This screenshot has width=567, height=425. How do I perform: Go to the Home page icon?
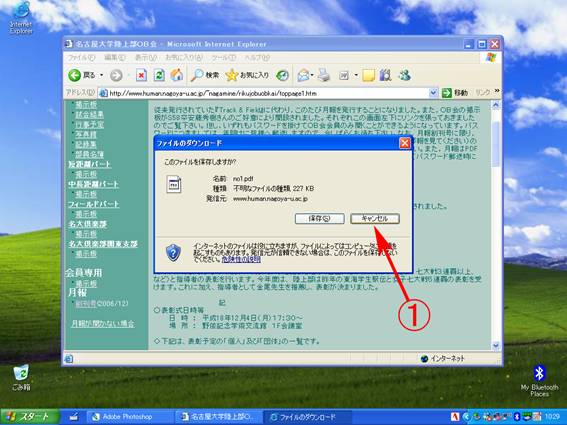click(177, 75)
